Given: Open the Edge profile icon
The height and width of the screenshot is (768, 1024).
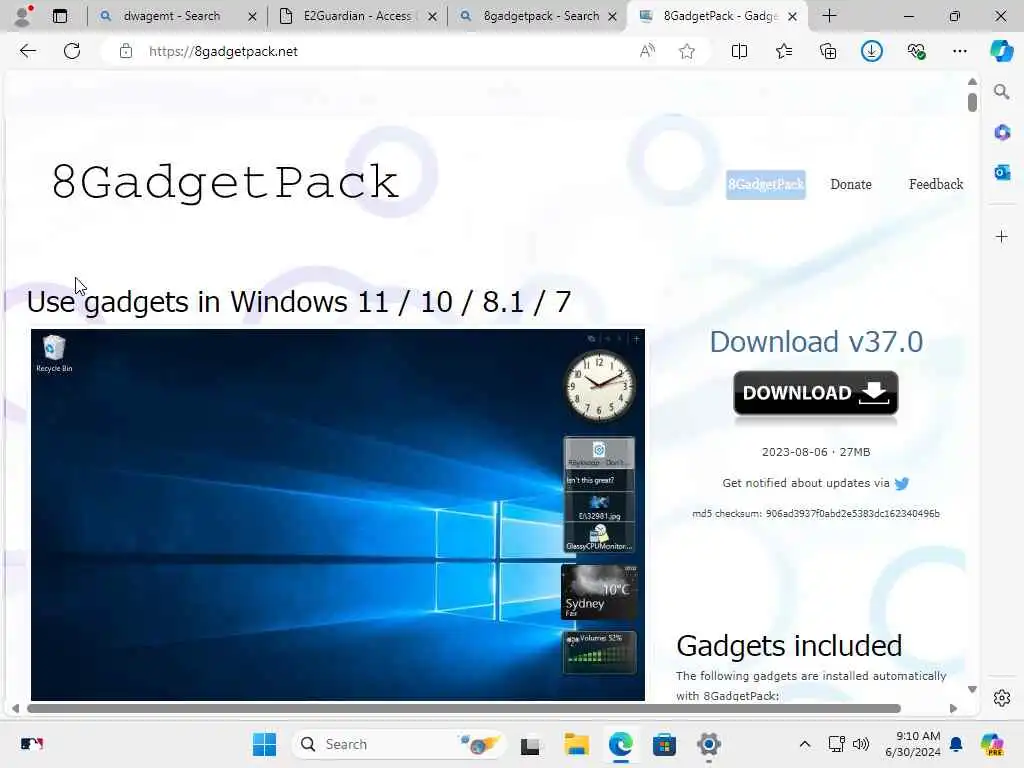Looking at the screenshot, I should point(23,16).
